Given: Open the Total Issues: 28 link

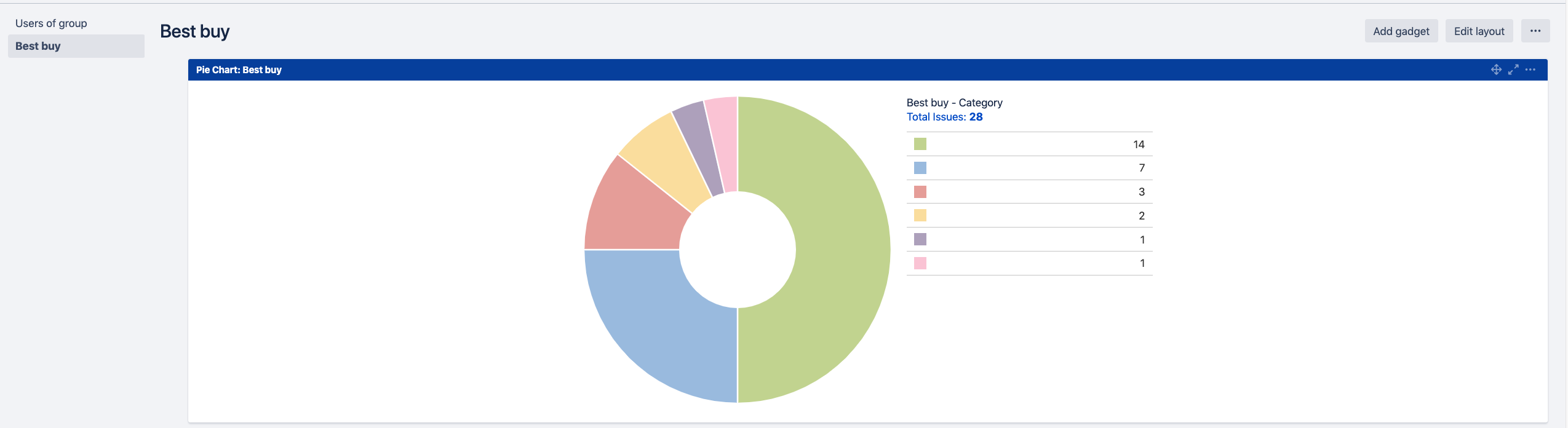Looking at the screenshot, I should 944,117.
